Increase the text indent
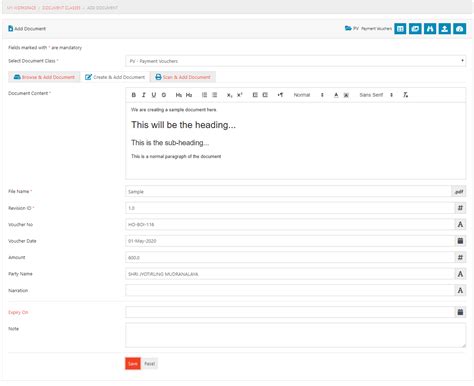Screen dimensions: 474x386 coord(265,95)
